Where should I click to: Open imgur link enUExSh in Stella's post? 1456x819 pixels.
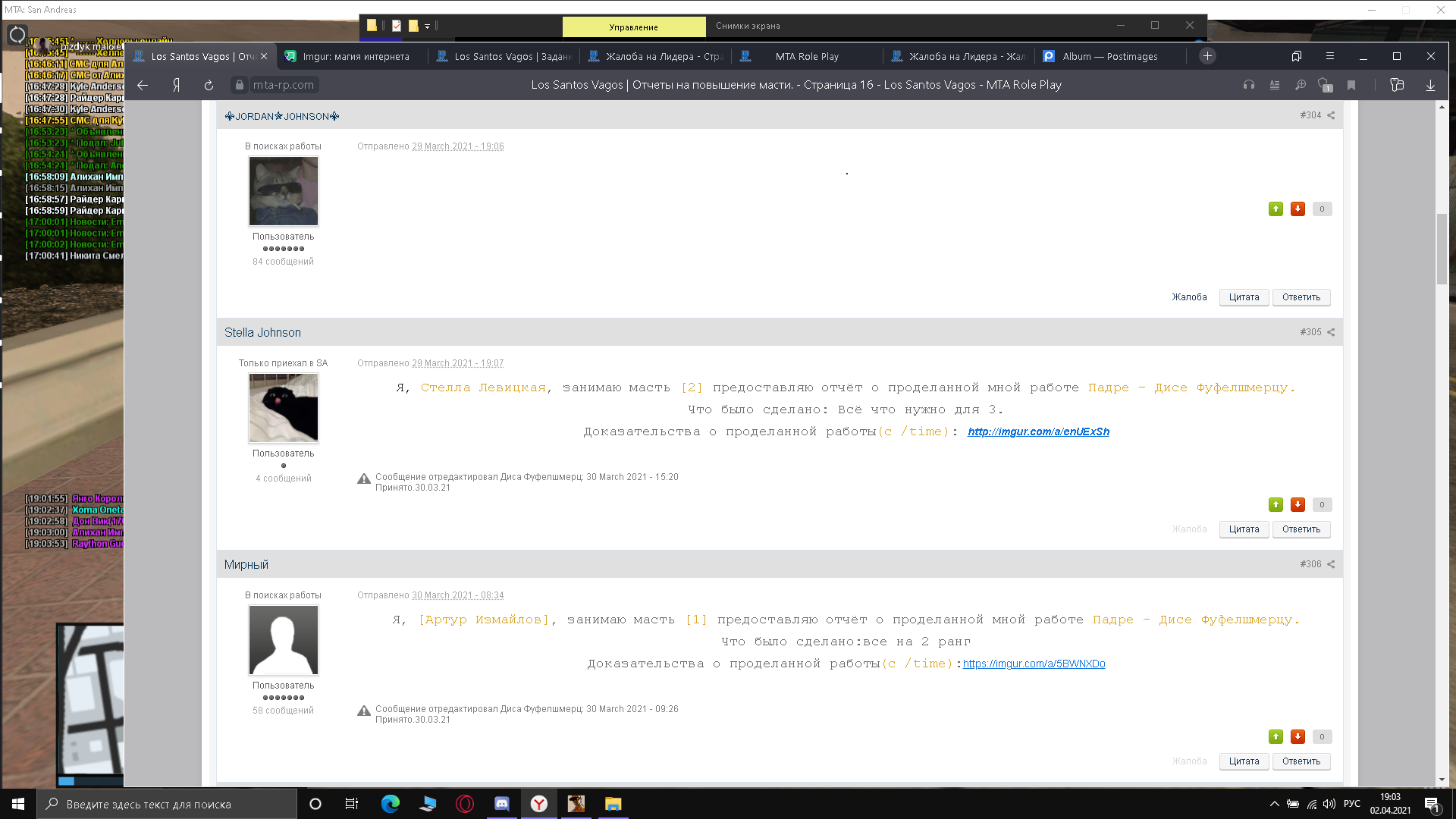pos(1038,431)
